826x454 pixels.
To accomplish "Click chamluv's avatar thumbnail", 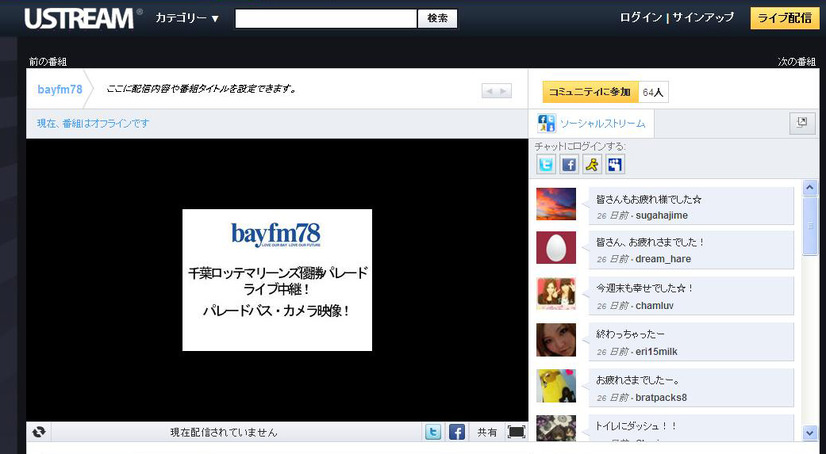I will [x=556, y=293].
